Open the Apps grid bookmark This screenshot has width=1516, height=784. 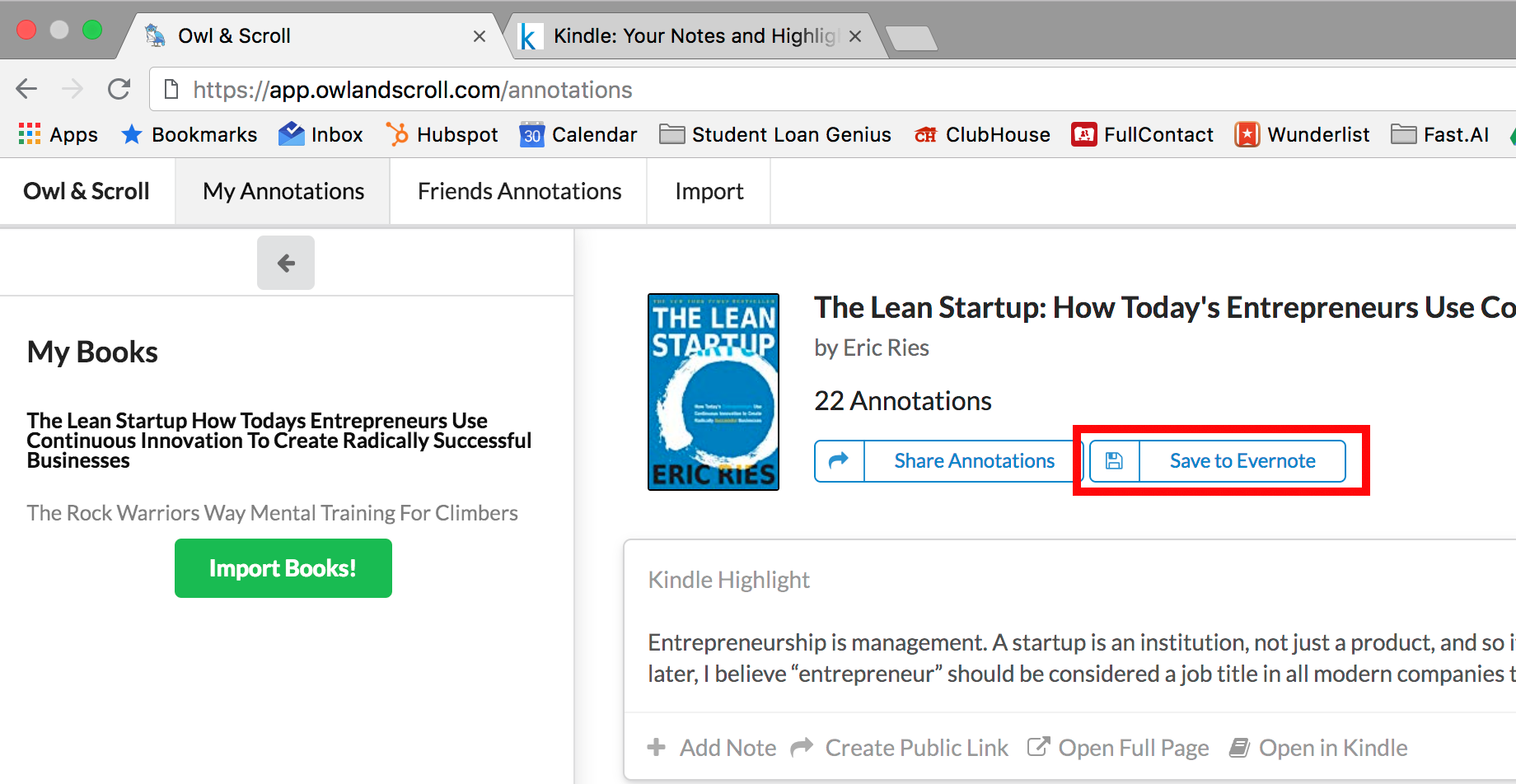[58, 134]
